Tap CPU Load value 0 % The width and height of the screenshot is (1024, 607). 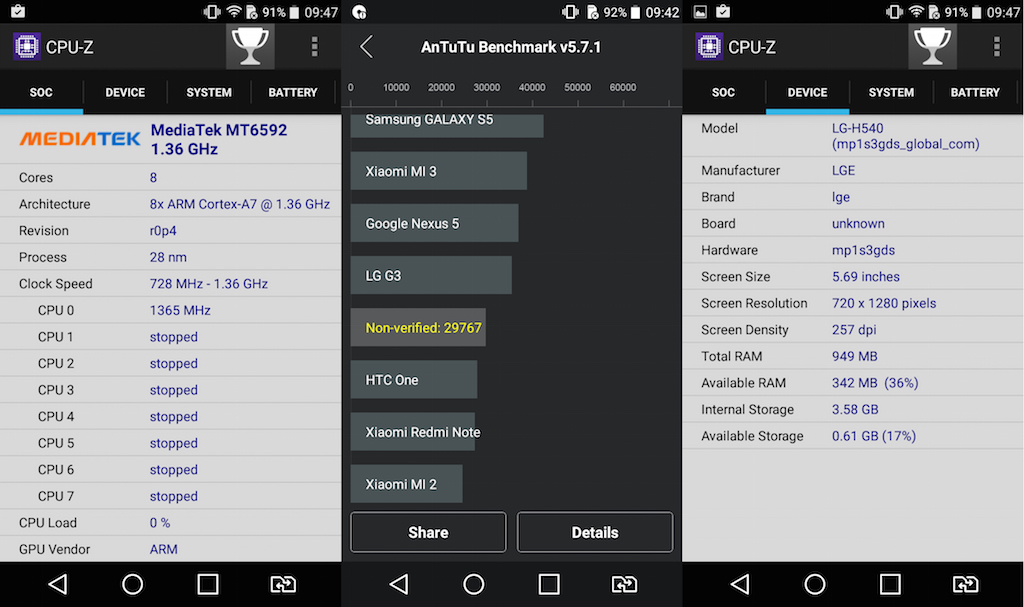(x=160, y=523)
